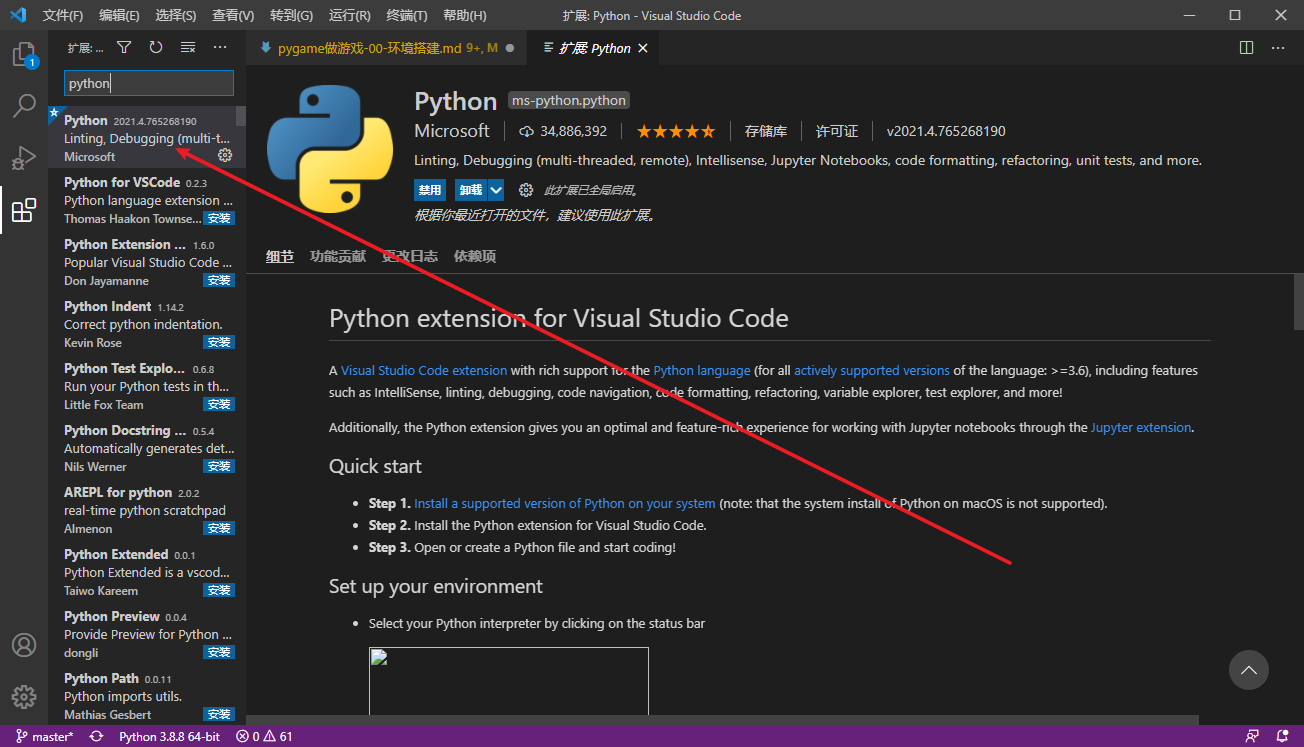The width and height of the screenshot is (1304, 747).
Task: Open the Manage gear in activity bar
Action: click(24, 697)
